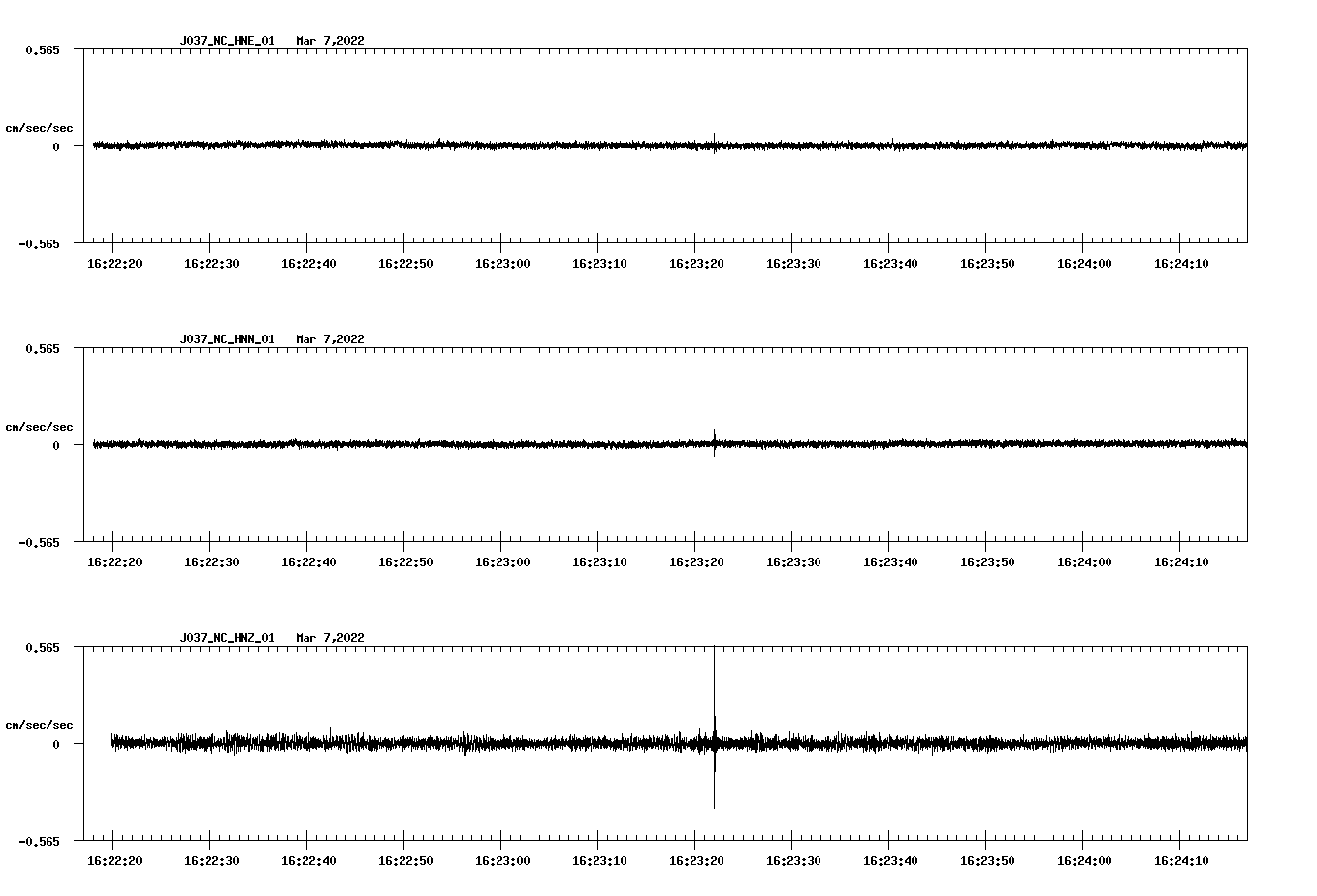Click 16:24:10 time label under HNZ plot
The height and width of the screenshot is (896, 1317).
click(1180, 860)
